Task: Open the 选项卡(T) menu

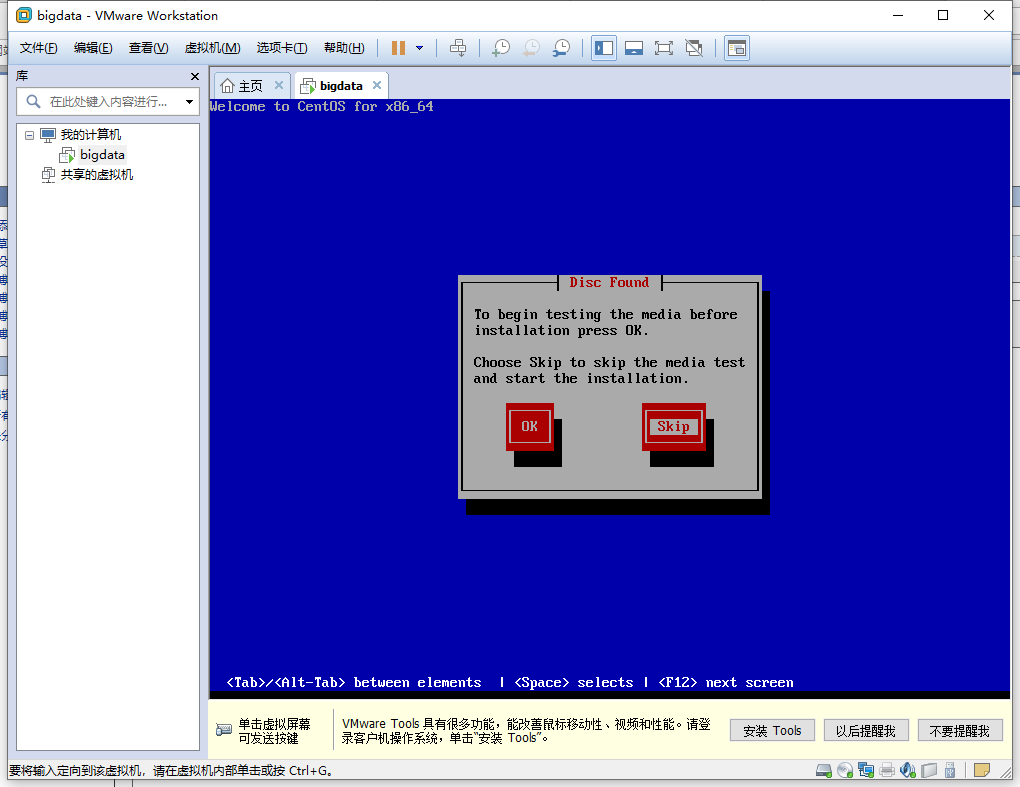Action: tap(282, 48)
